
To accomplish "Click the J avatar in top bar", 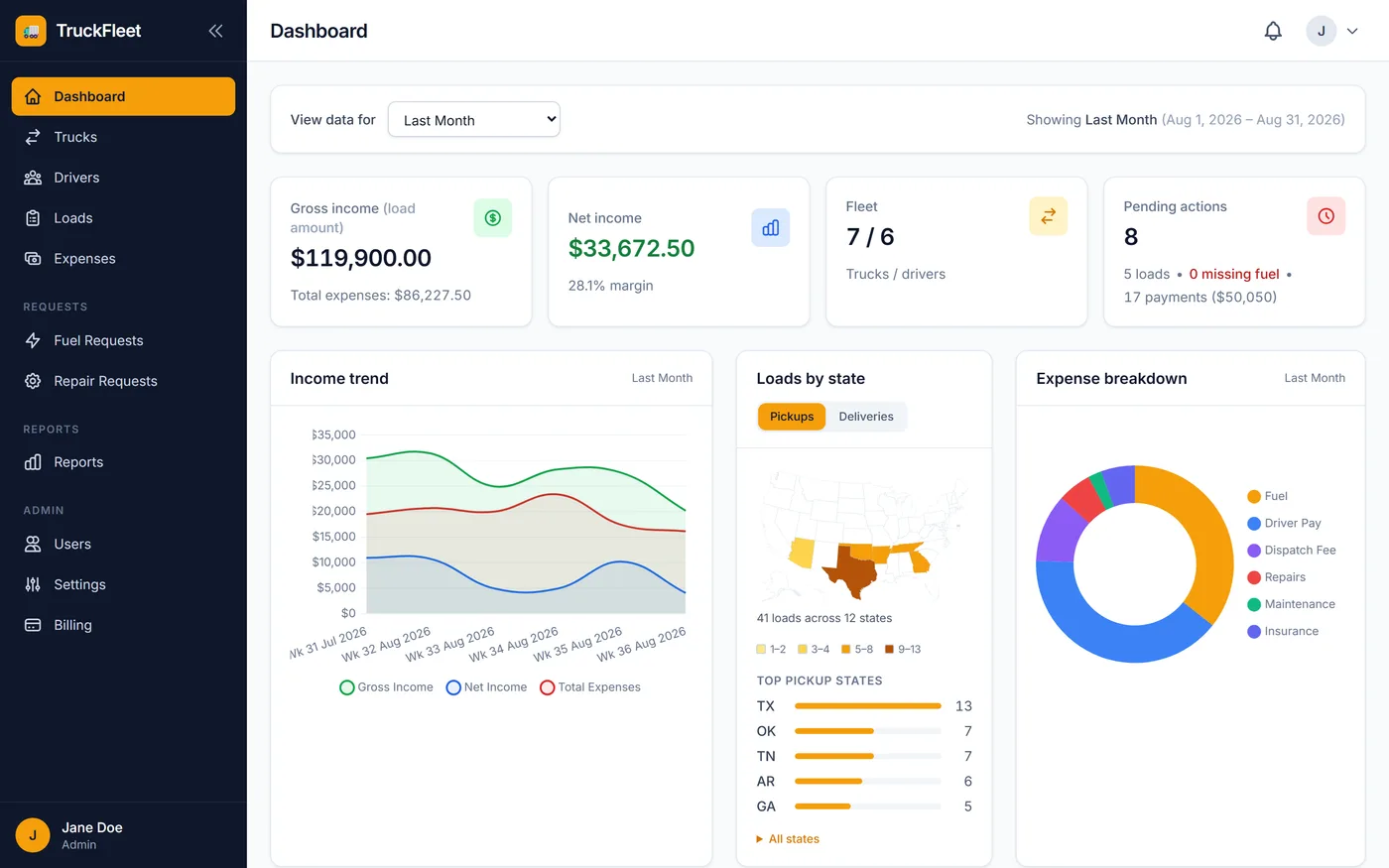I will click(x=1322, y=31).
